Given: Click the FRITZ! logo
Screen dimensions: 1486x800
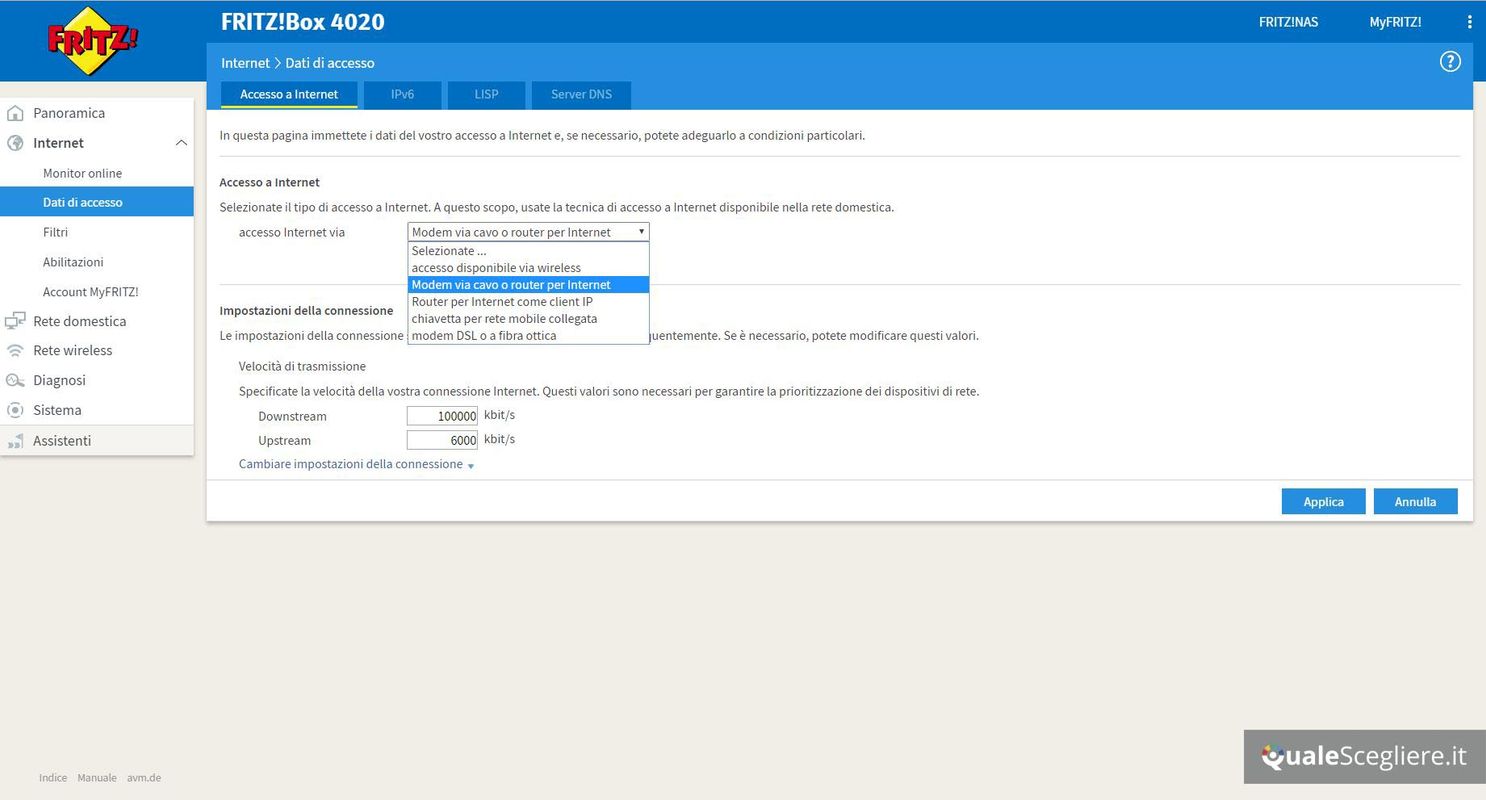Looking at the screenshot, I should [93, 41].
